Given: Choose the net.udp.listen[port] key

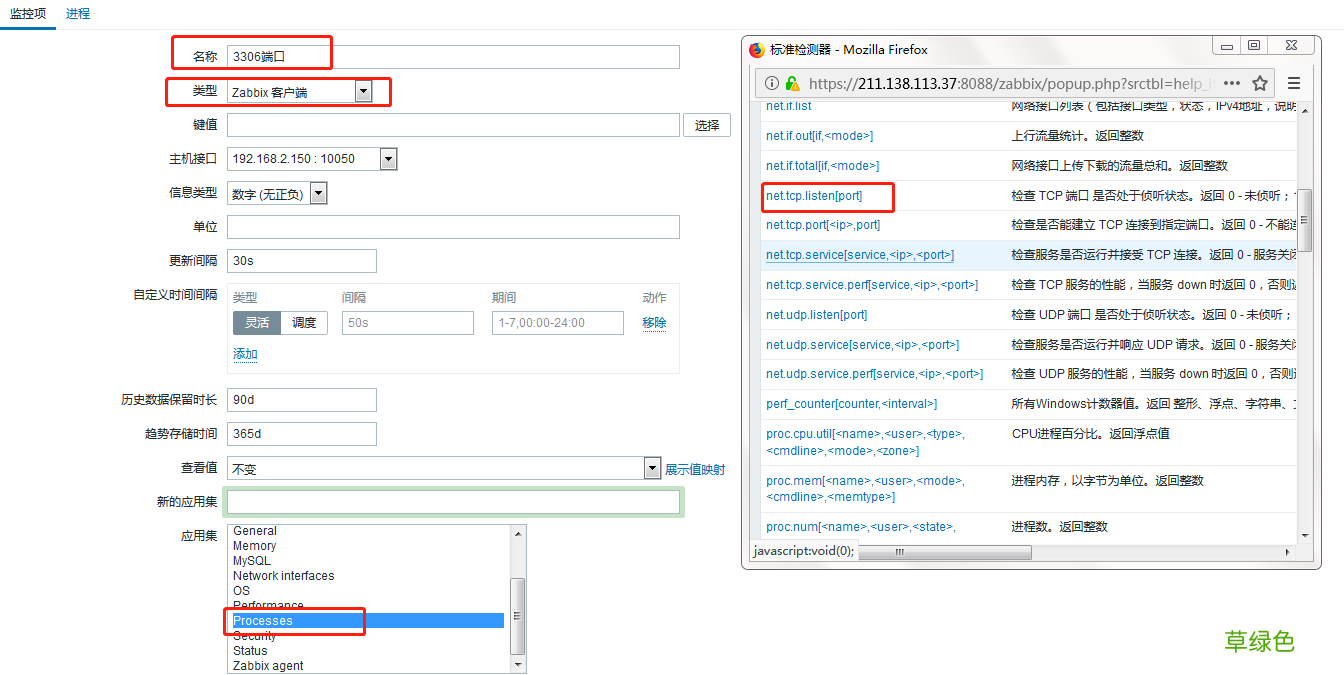Looking at the screenshot, I should (x=816, y=315).
